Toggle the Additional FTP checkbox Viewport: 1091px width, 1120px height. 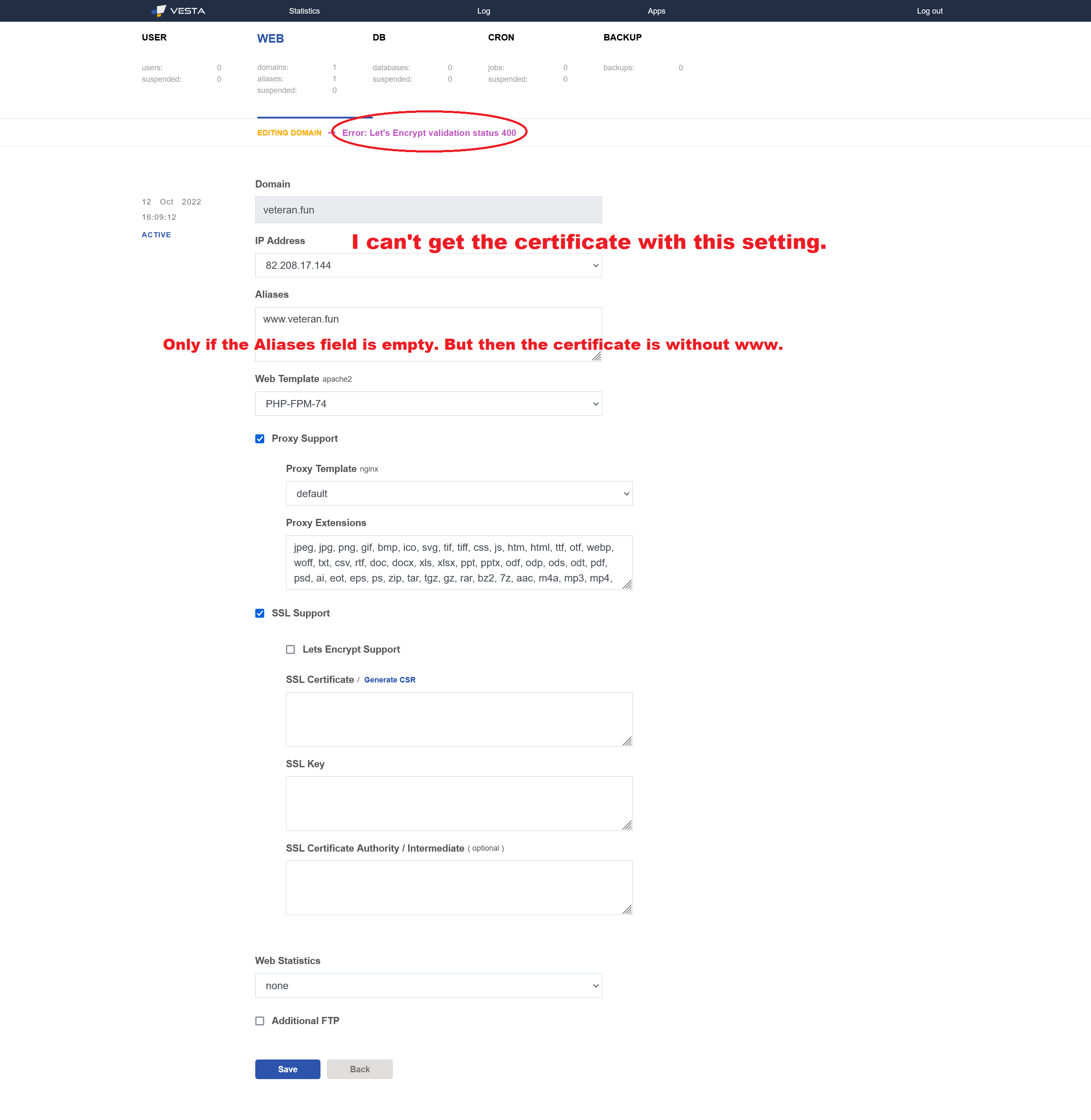260,1020
